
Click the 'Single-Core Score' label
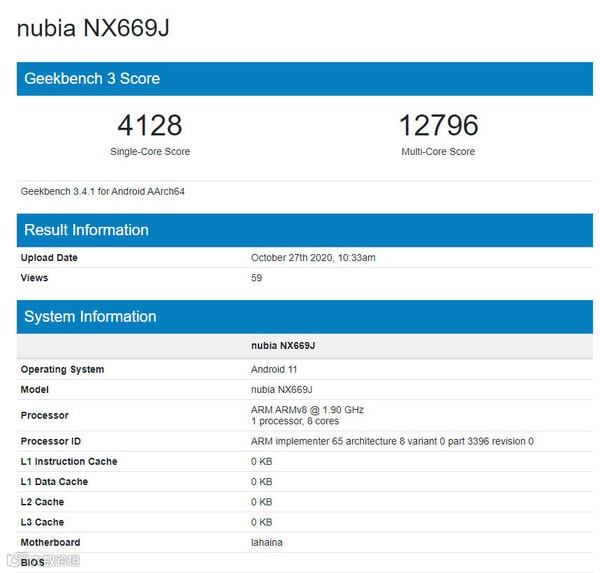[150, 152]
